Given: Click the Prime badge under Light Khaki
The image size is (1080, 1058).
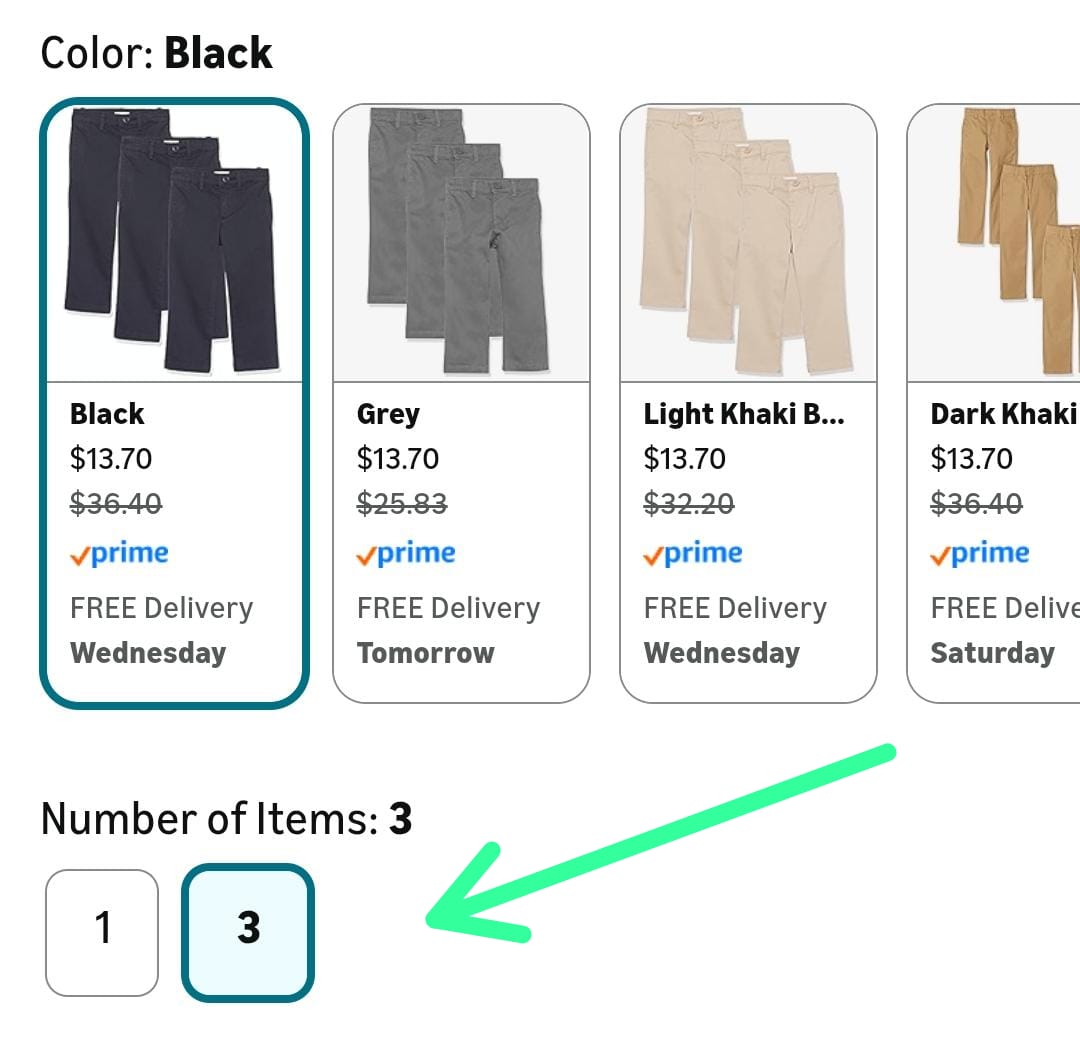Looking at the screenshot, I should coord(693,554).
